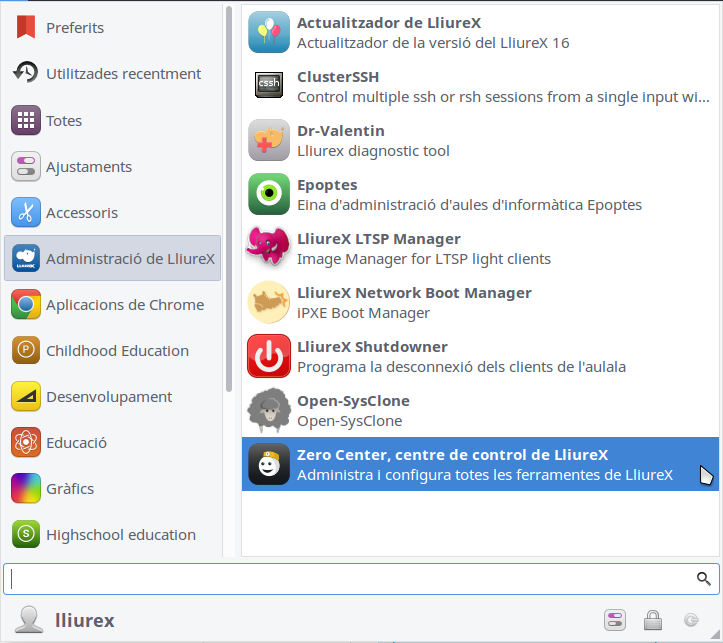This screenshot has height=643, width=723.
Task: Click the lock screen button
Action: (x=652, y=620)
